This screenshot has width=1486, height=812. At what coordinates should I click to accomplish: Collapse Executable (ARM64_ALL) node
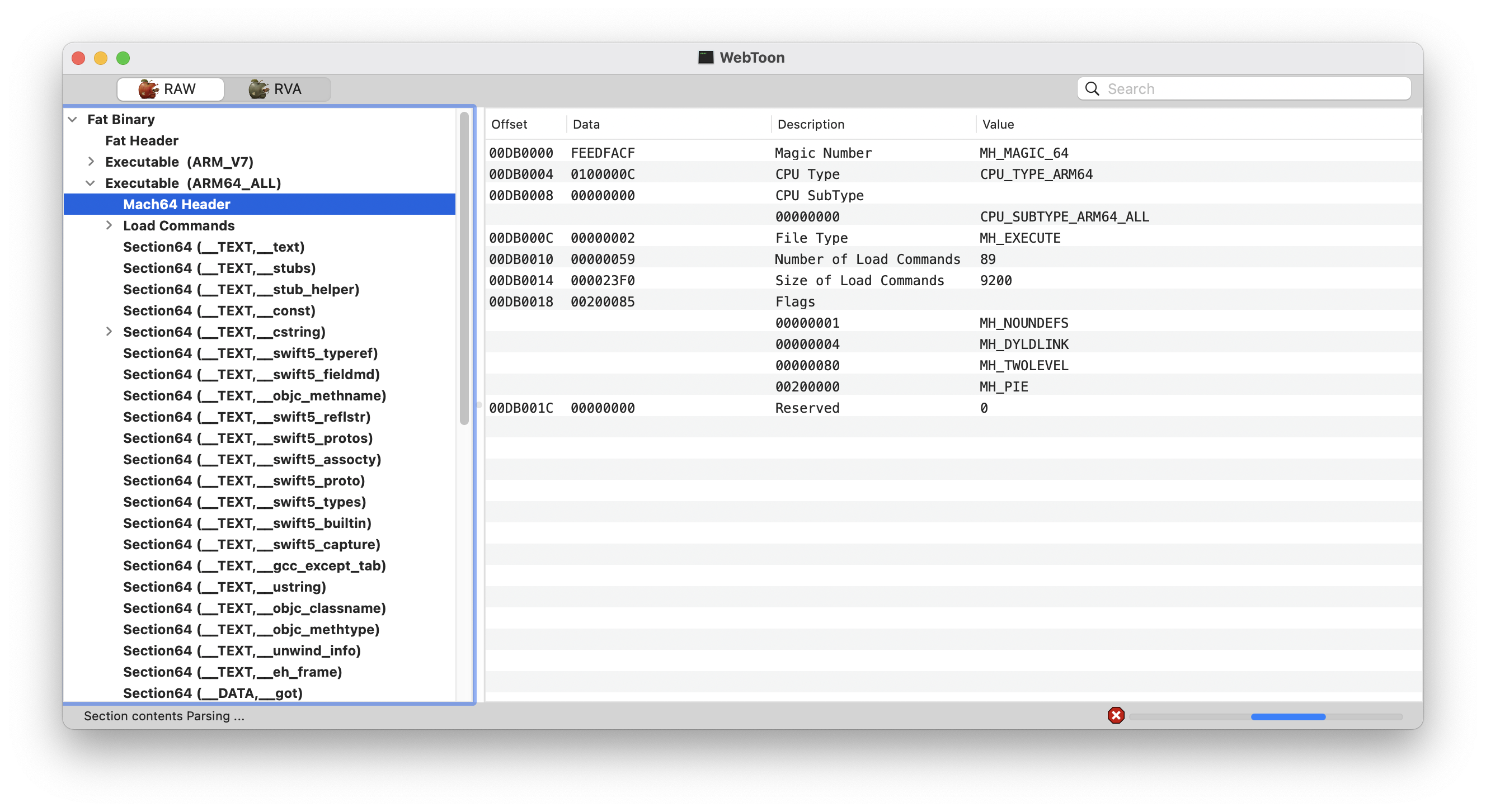(x=91, y=183)
